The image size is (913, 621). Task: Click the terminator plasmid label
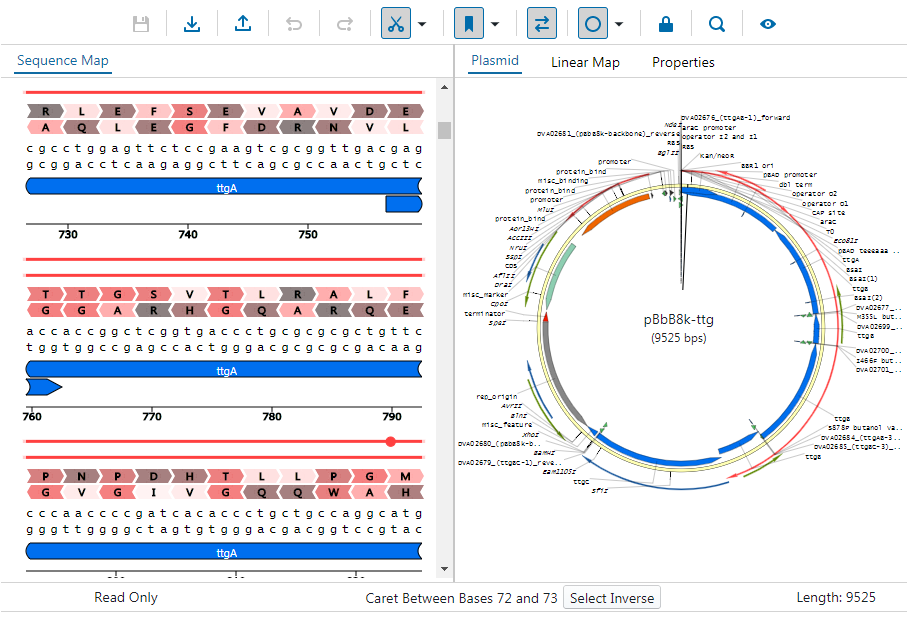(x=484, y=314)
